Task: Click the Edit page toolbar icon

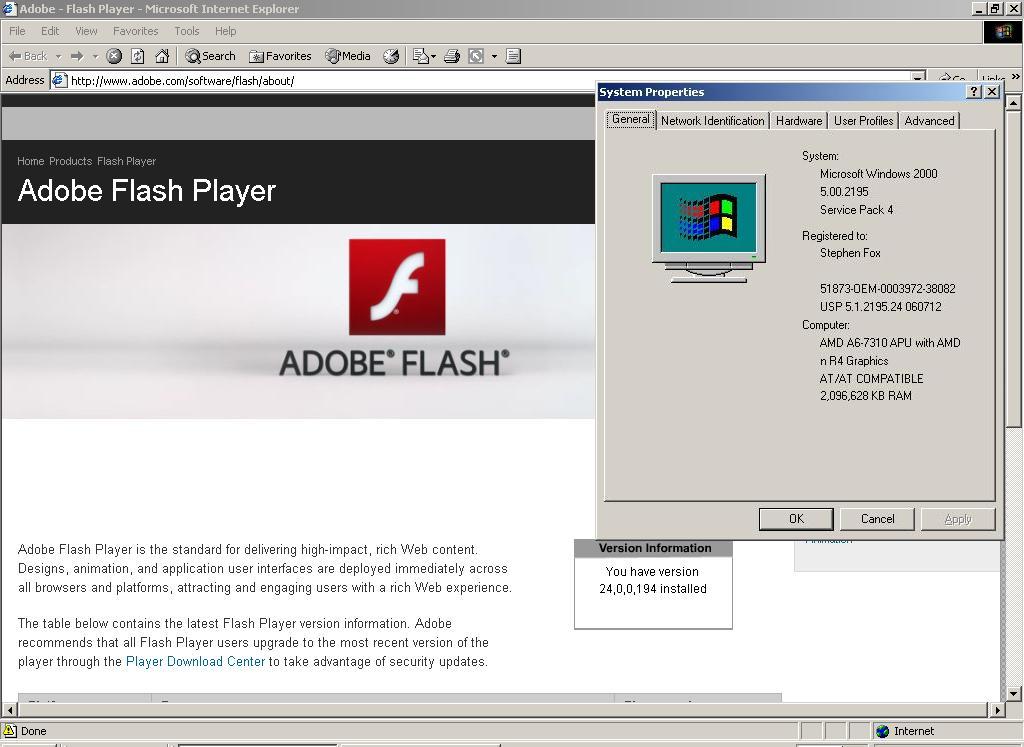Action: coord(476,56)
